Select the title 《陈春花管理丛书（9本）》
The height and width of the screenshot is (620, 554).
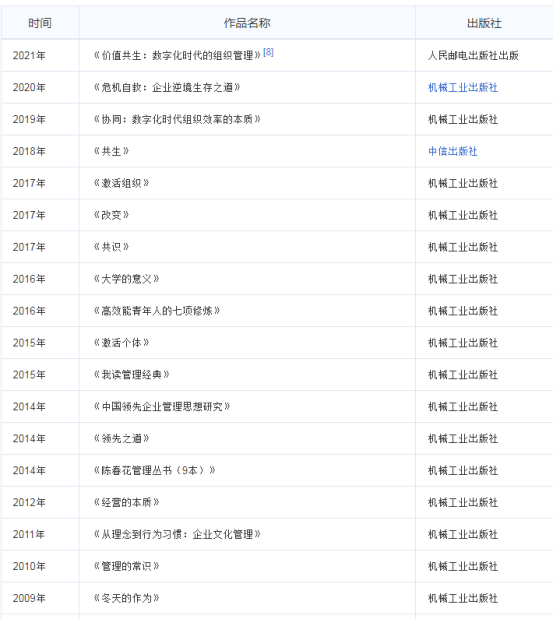click(155, 471)
